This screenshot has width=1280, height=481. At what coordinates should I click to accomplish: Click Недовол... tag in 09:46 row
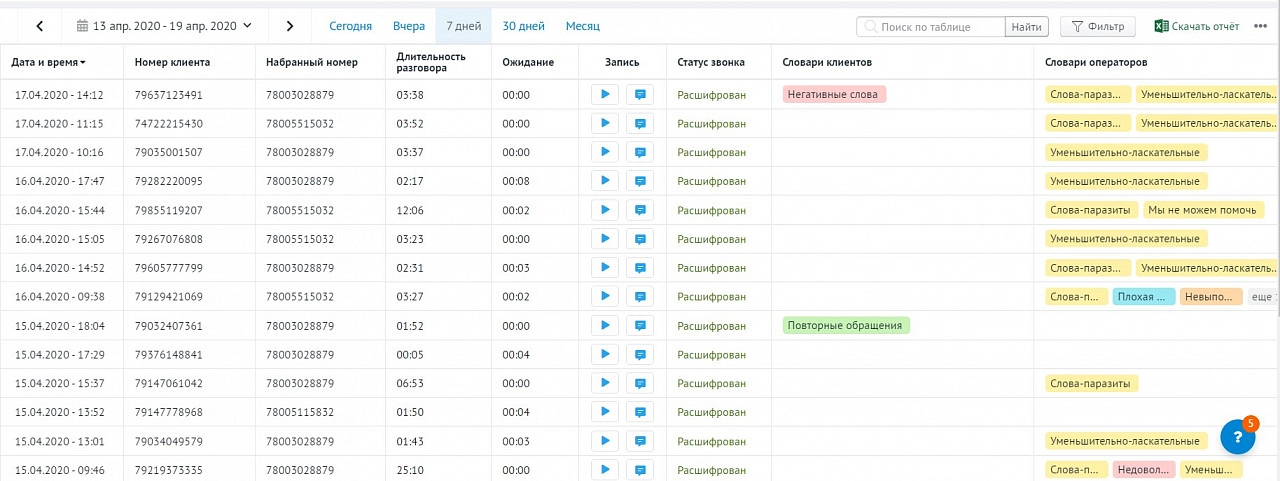point(1142,470)
